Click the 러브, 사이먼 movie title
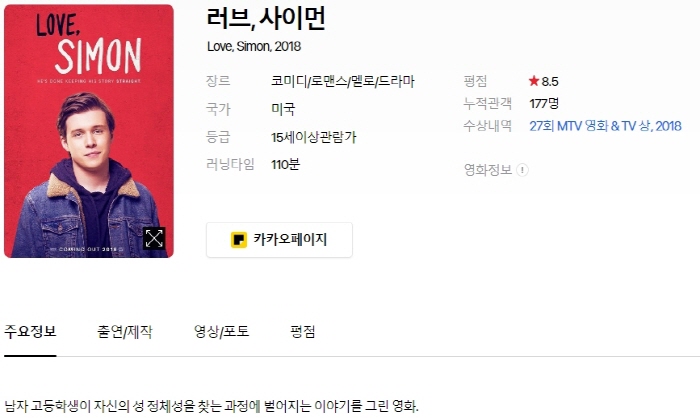This screenshot has height=418, width=700. tap(266, 19)
